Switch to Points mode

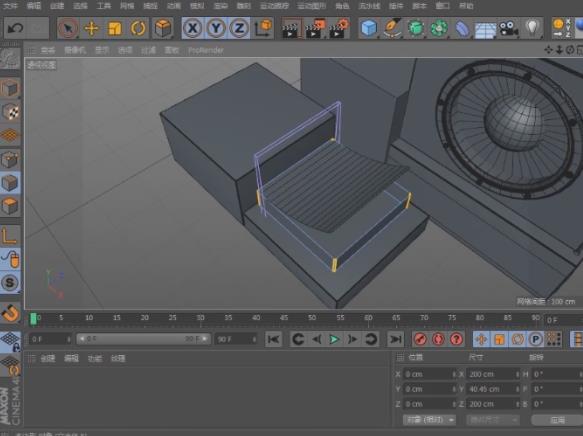10,159
